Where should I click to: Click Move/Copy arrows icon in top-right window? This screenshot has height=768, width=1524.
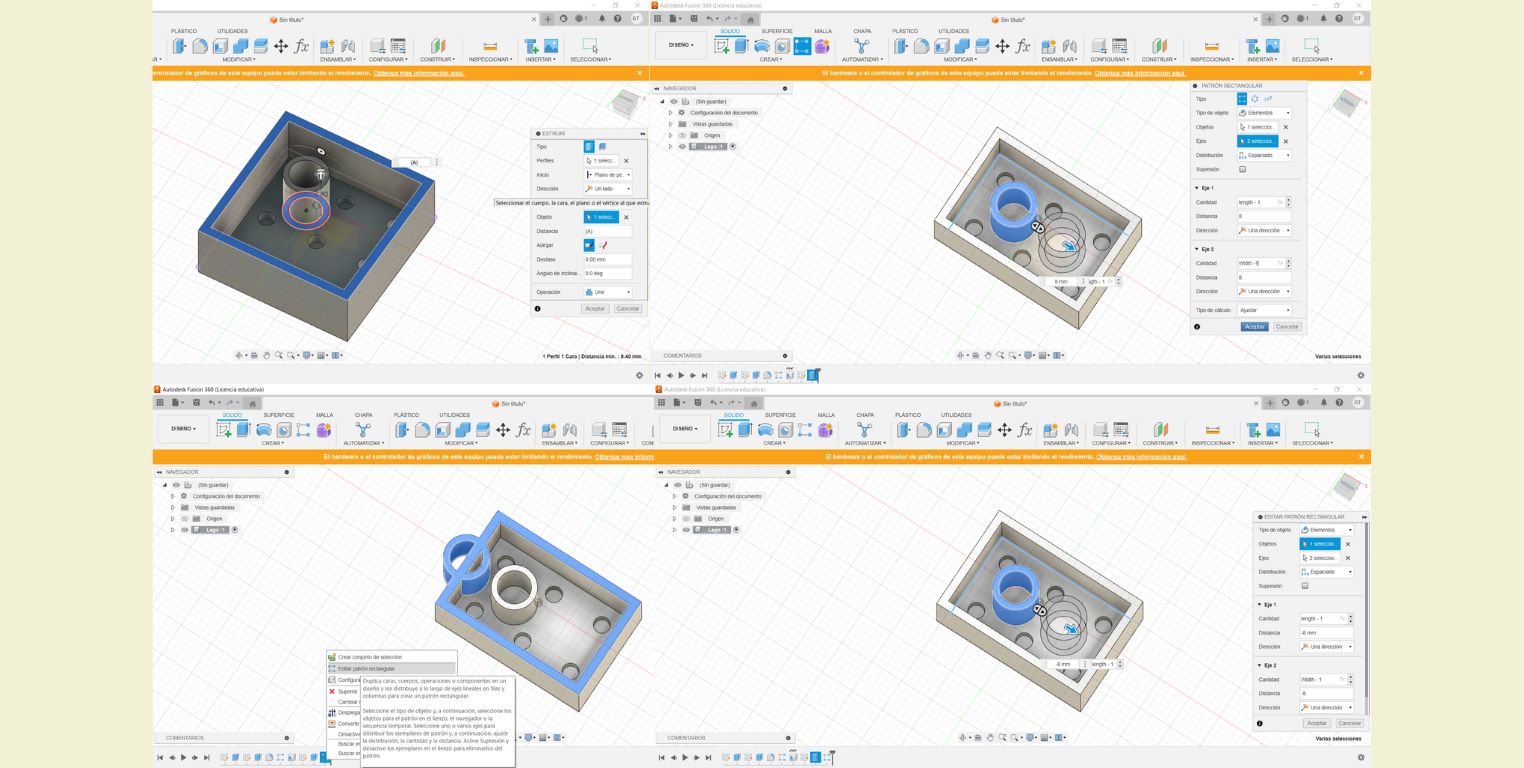(1002, 46)
